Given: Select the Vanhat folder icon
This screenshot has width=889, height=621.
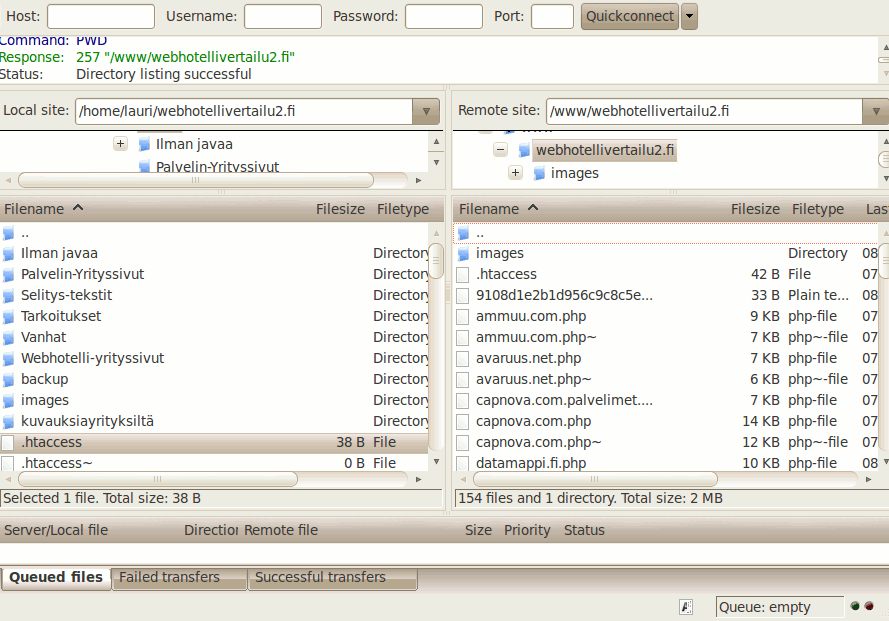Looking at the screenshot, I should [x=10, y=337].
